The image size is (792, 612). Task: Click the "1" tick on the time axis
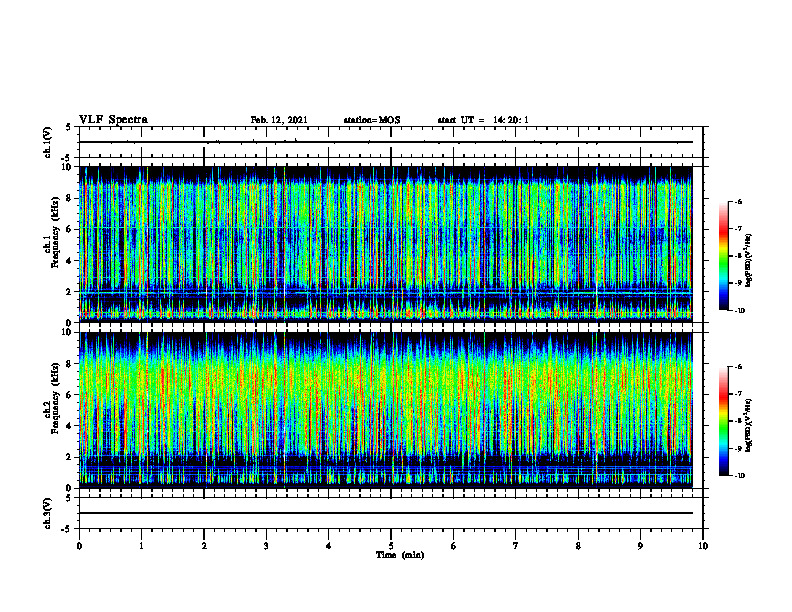pyautogui.click(x=141, y=546)
